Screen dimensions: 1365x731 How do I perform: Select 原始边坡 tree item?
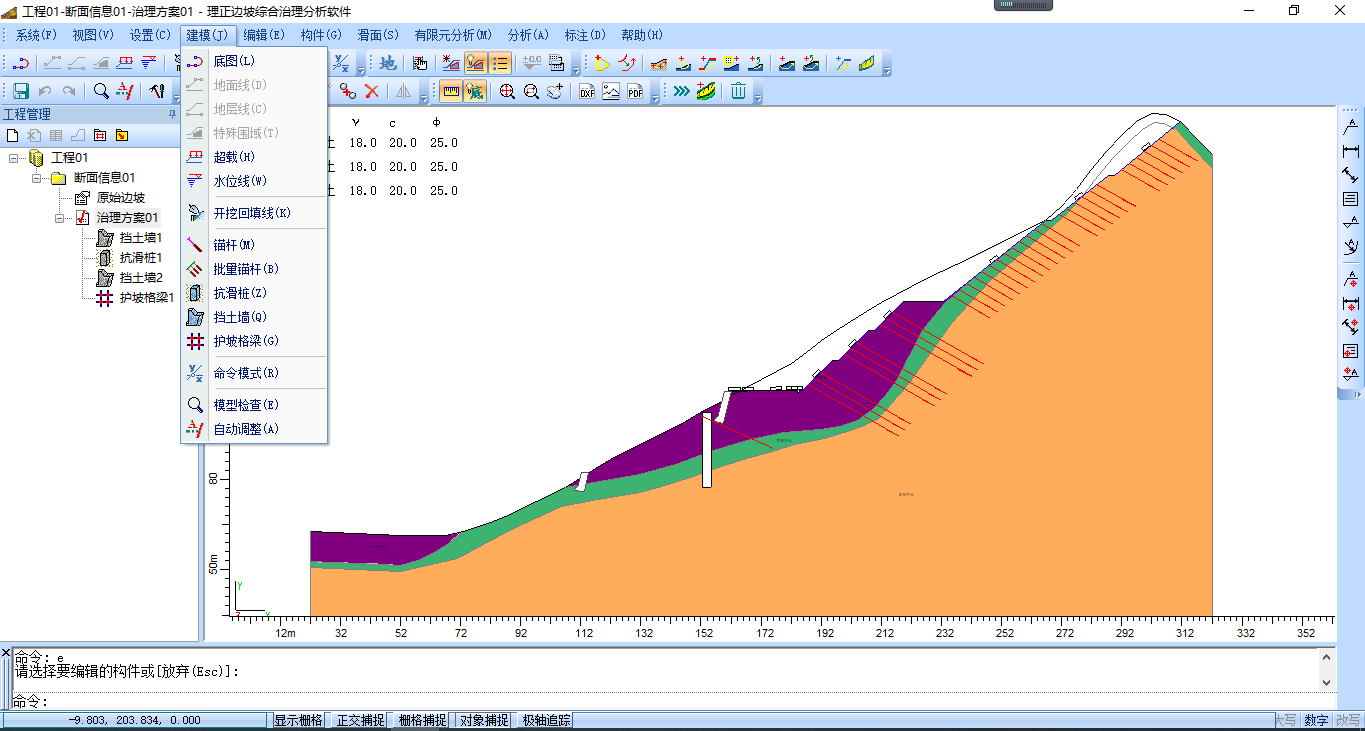coord(120,198)
